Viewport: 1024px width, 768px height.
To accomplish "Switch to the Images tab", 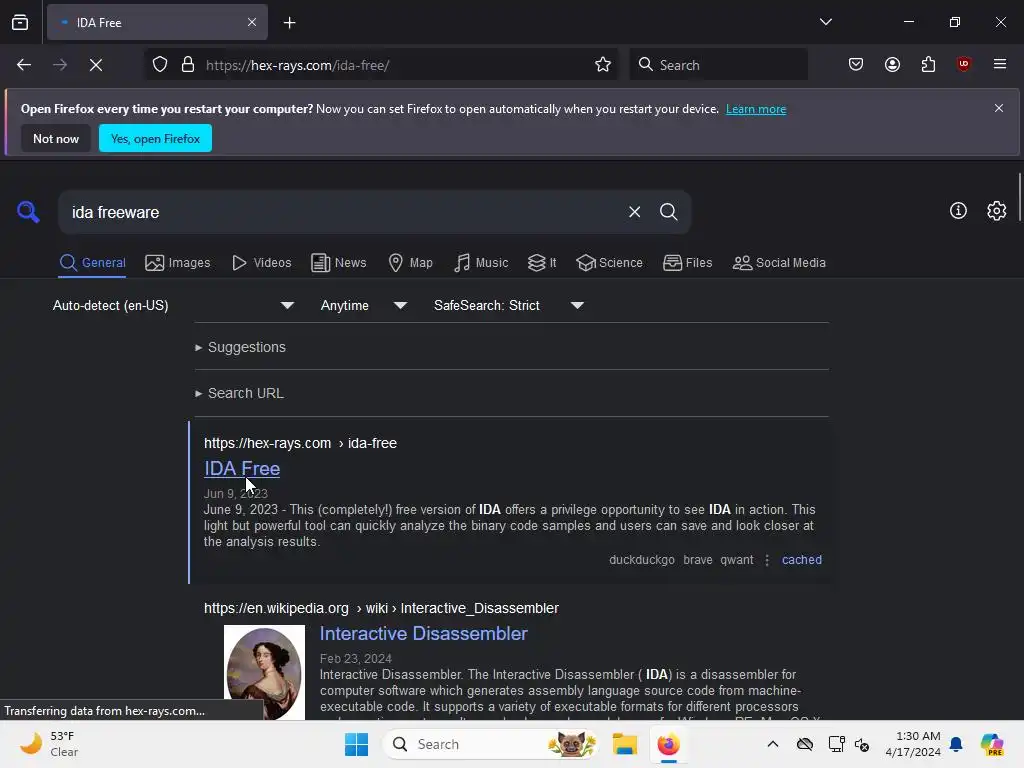I will 178,263.
